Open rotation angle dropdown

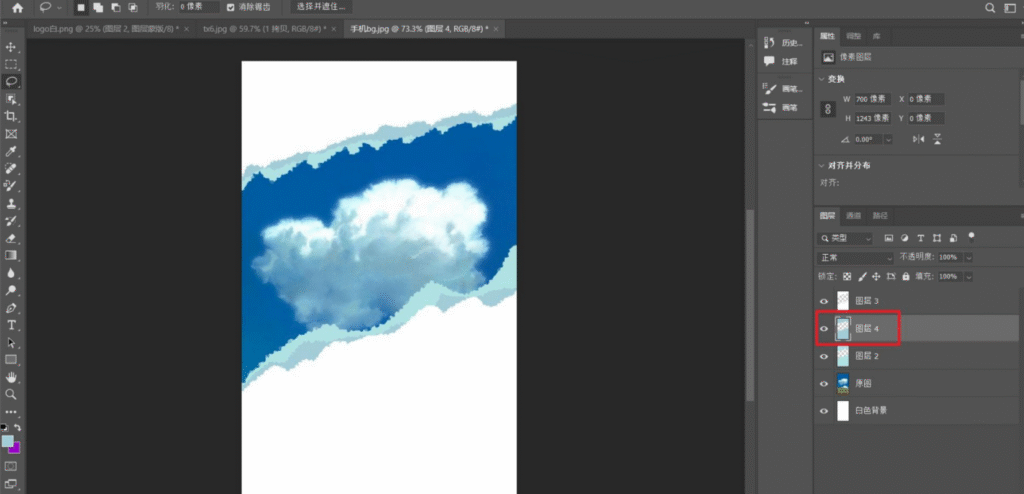888,140
